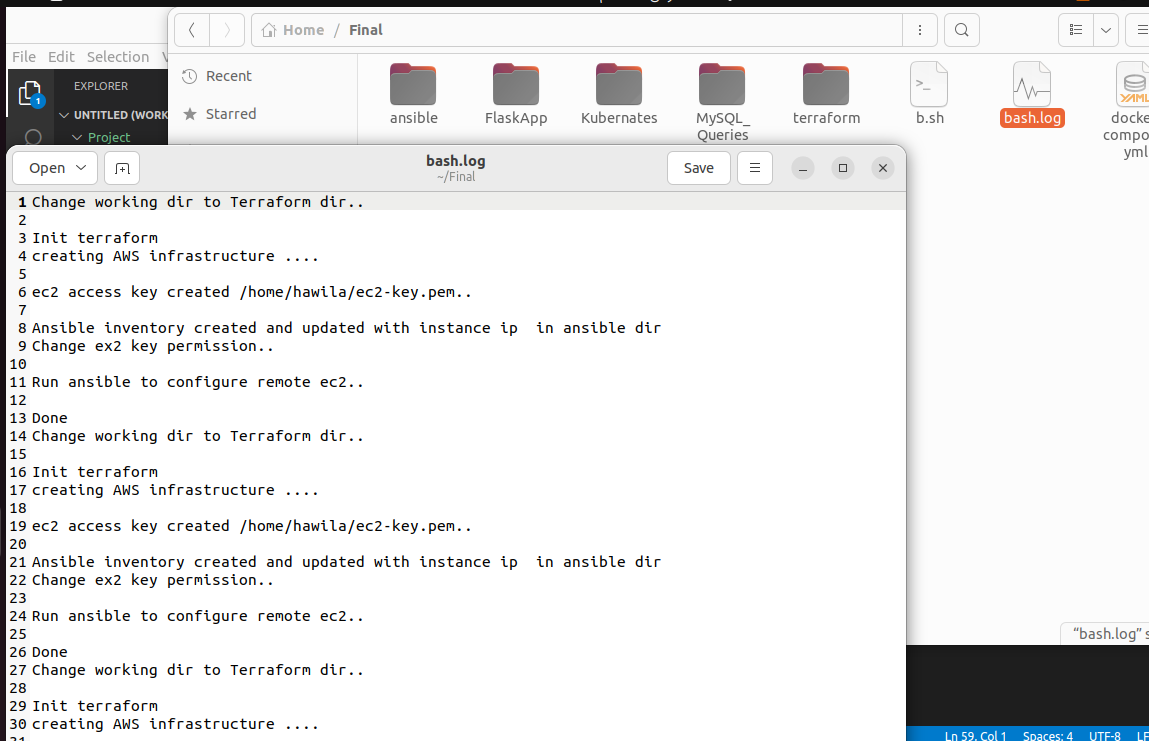Minimize the bash.log editor window
This screenshot has height=741, width=1149.
pyautogui.click(x=803, y=169)
